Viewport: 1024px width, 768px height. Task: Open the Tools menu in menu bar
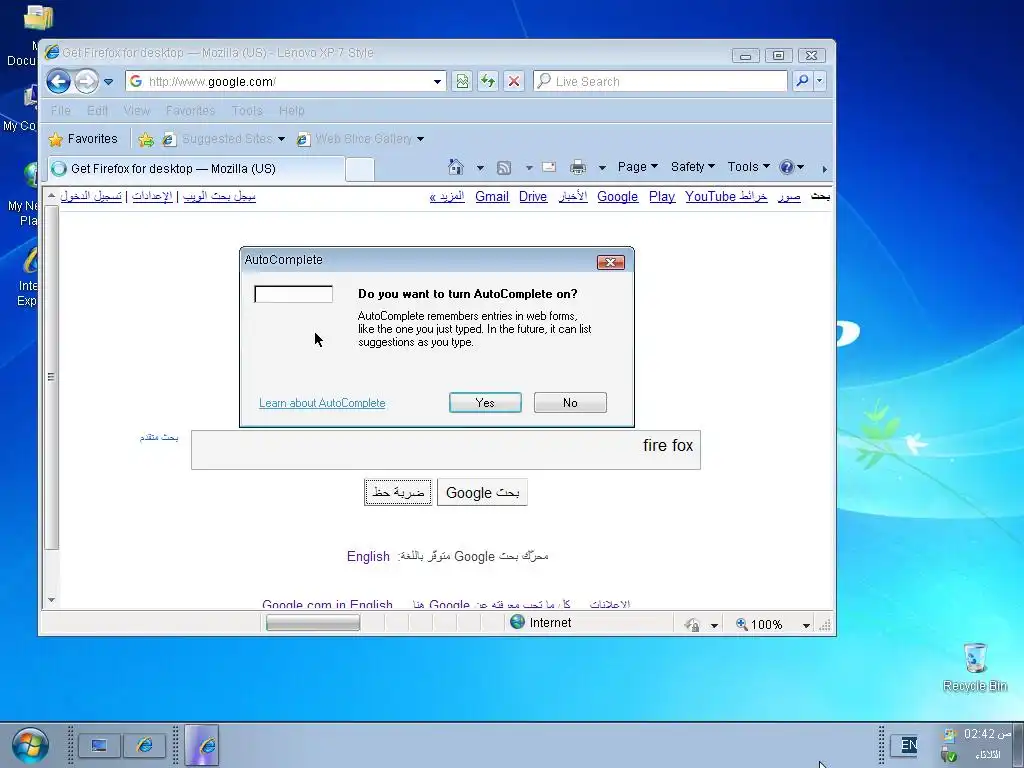click(x=247, y=110)
